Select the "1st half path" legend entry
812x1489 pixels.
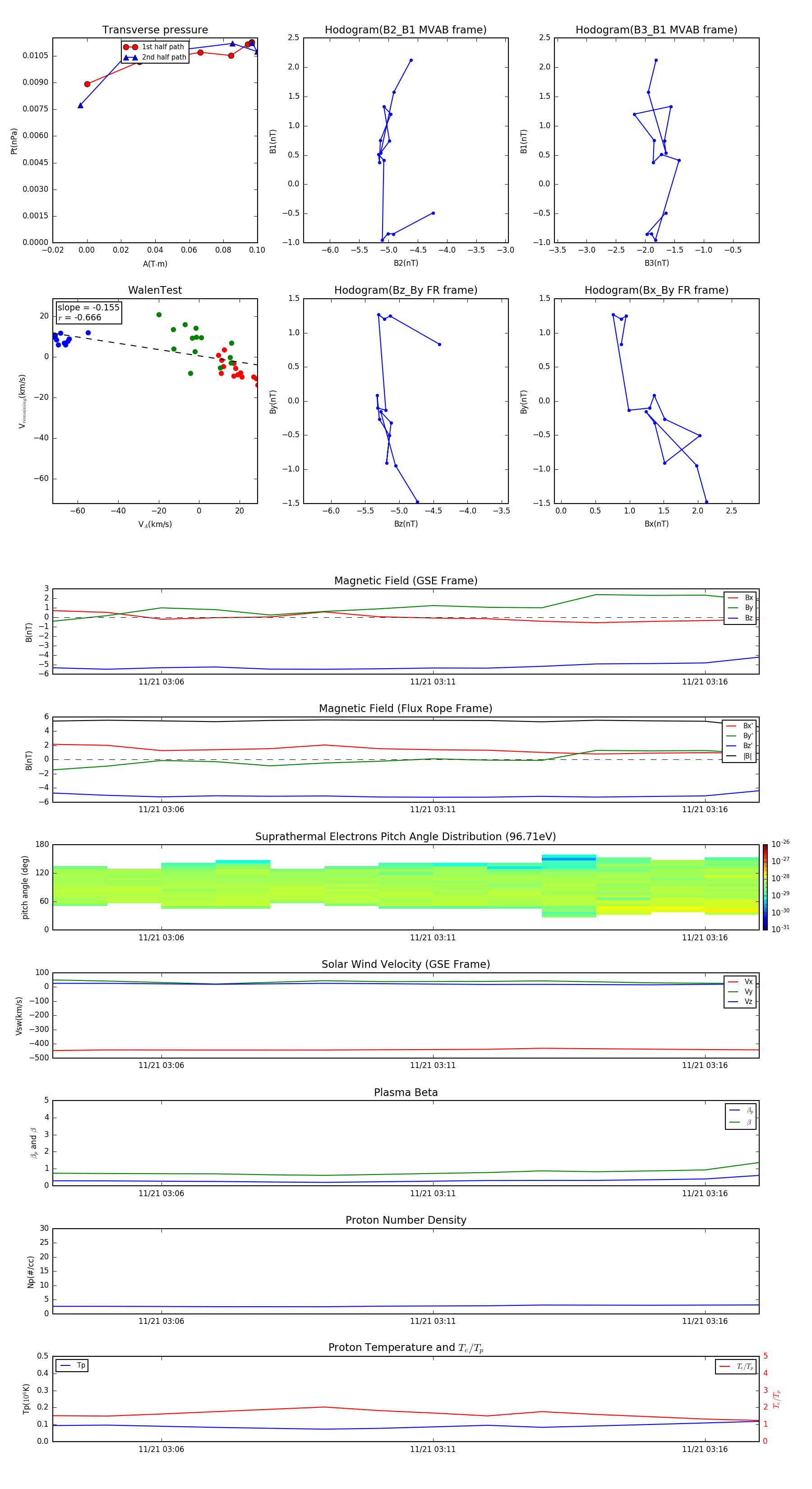pos(154,47)
